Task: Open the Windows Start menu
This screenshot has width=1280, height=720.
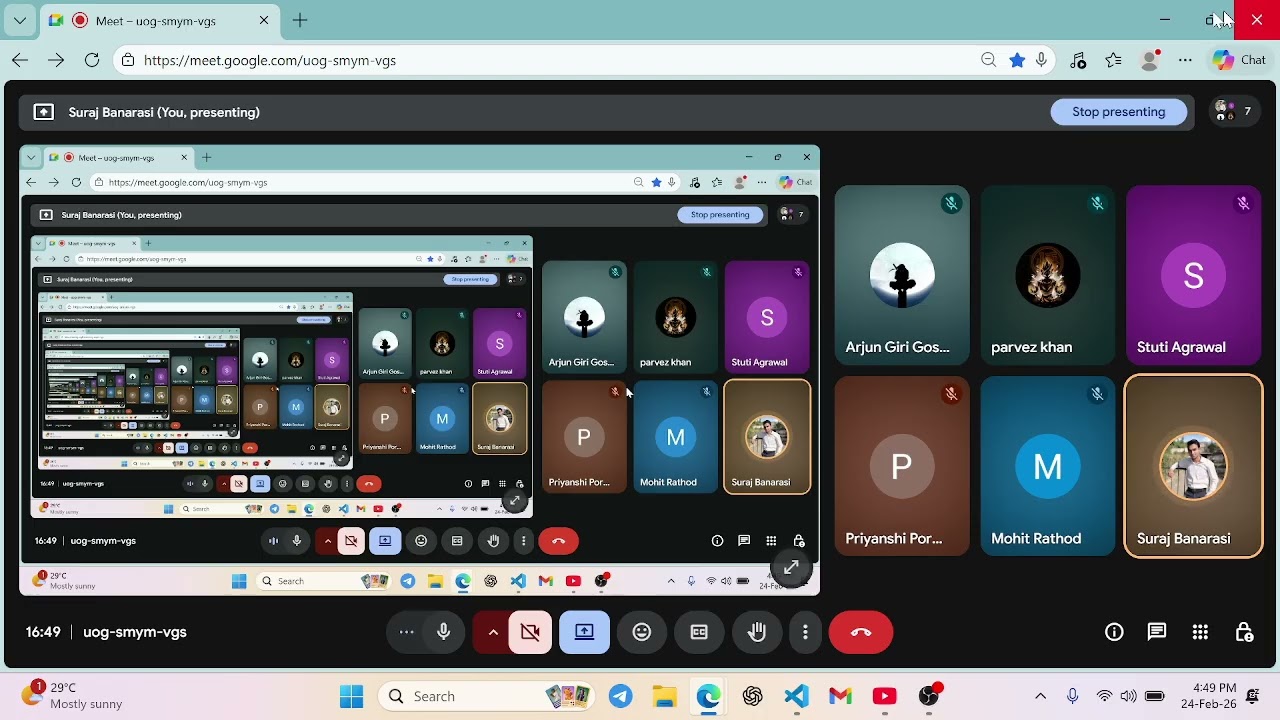Action: pos(351,696)
